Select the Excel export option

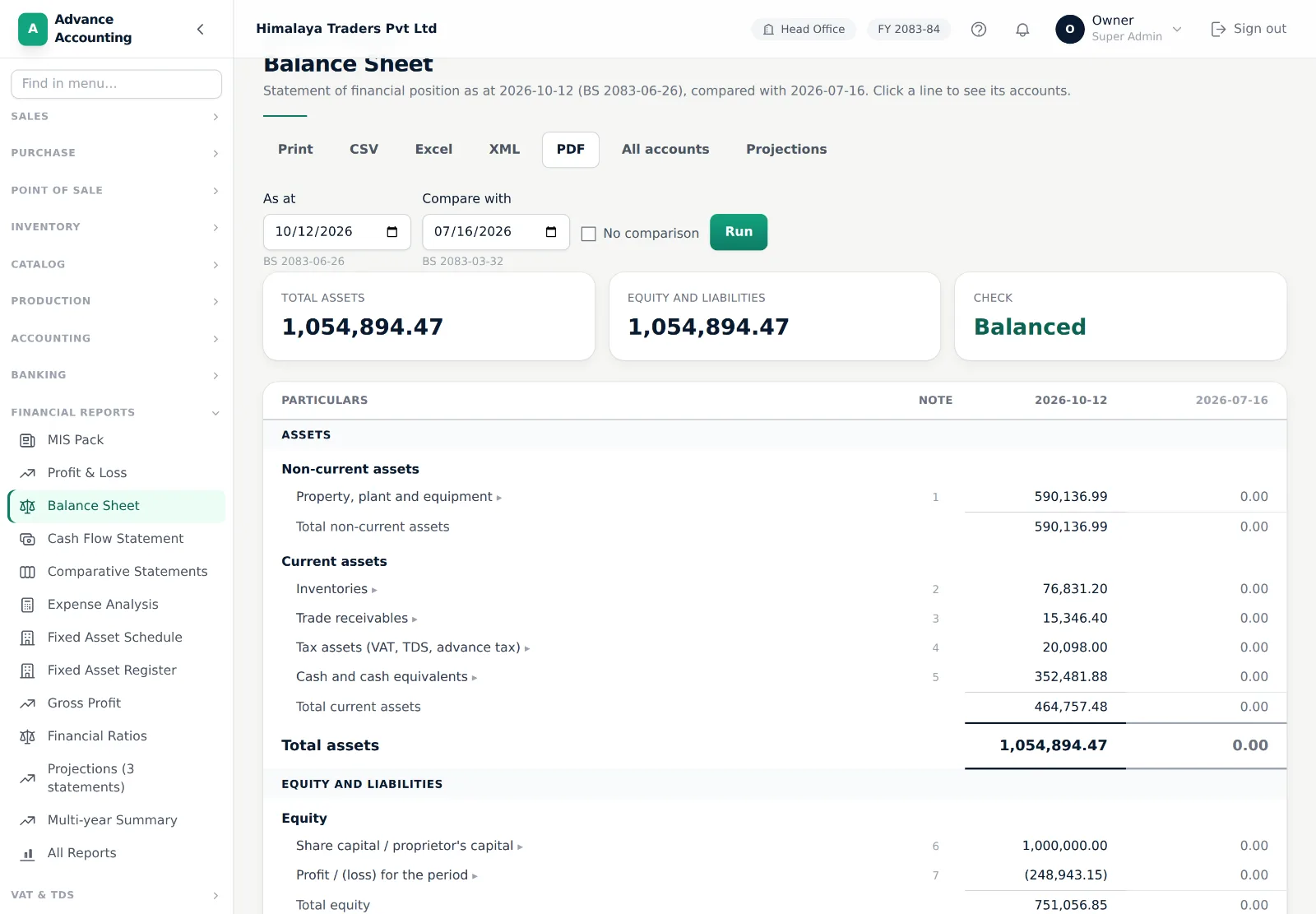[433, 150]
